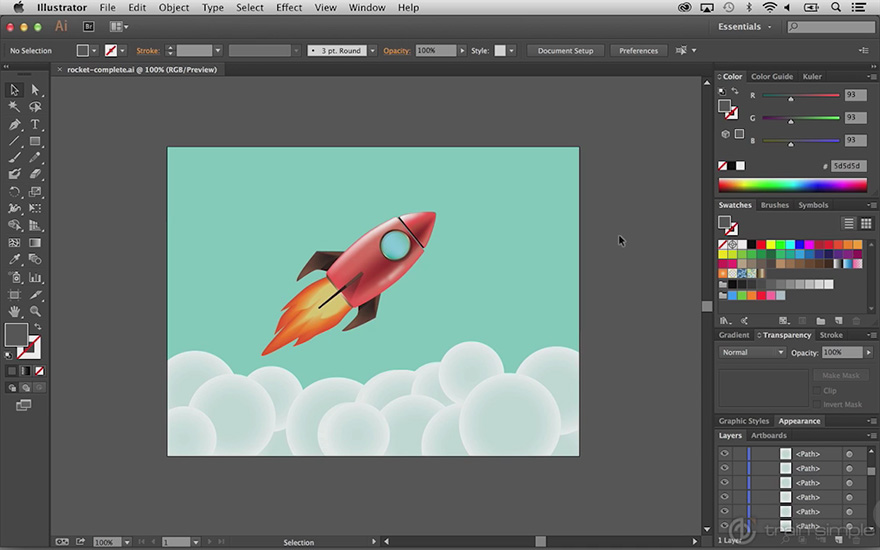Select the Hand tool
The image size is (880, 550).
point(14,311)
